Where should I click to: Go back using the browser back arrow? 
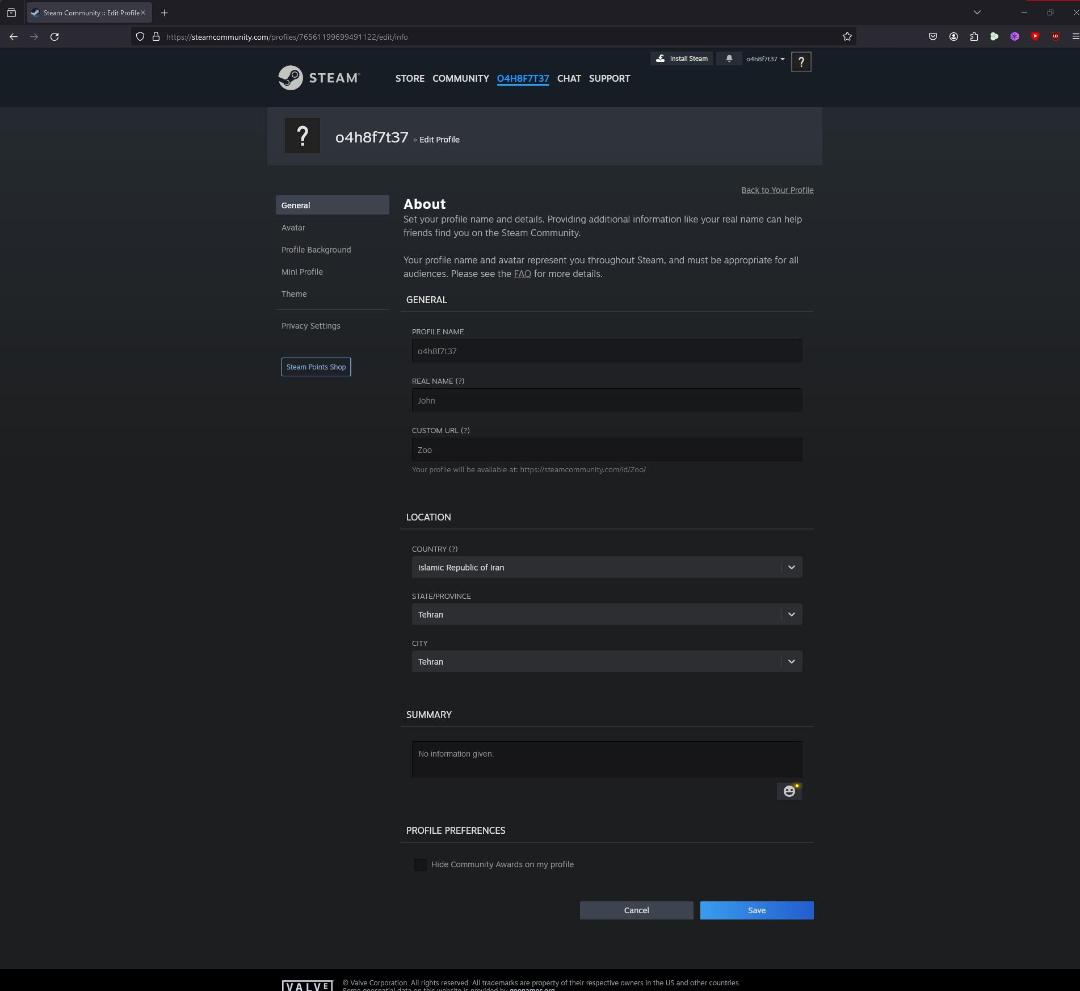[x=14, y=36]
